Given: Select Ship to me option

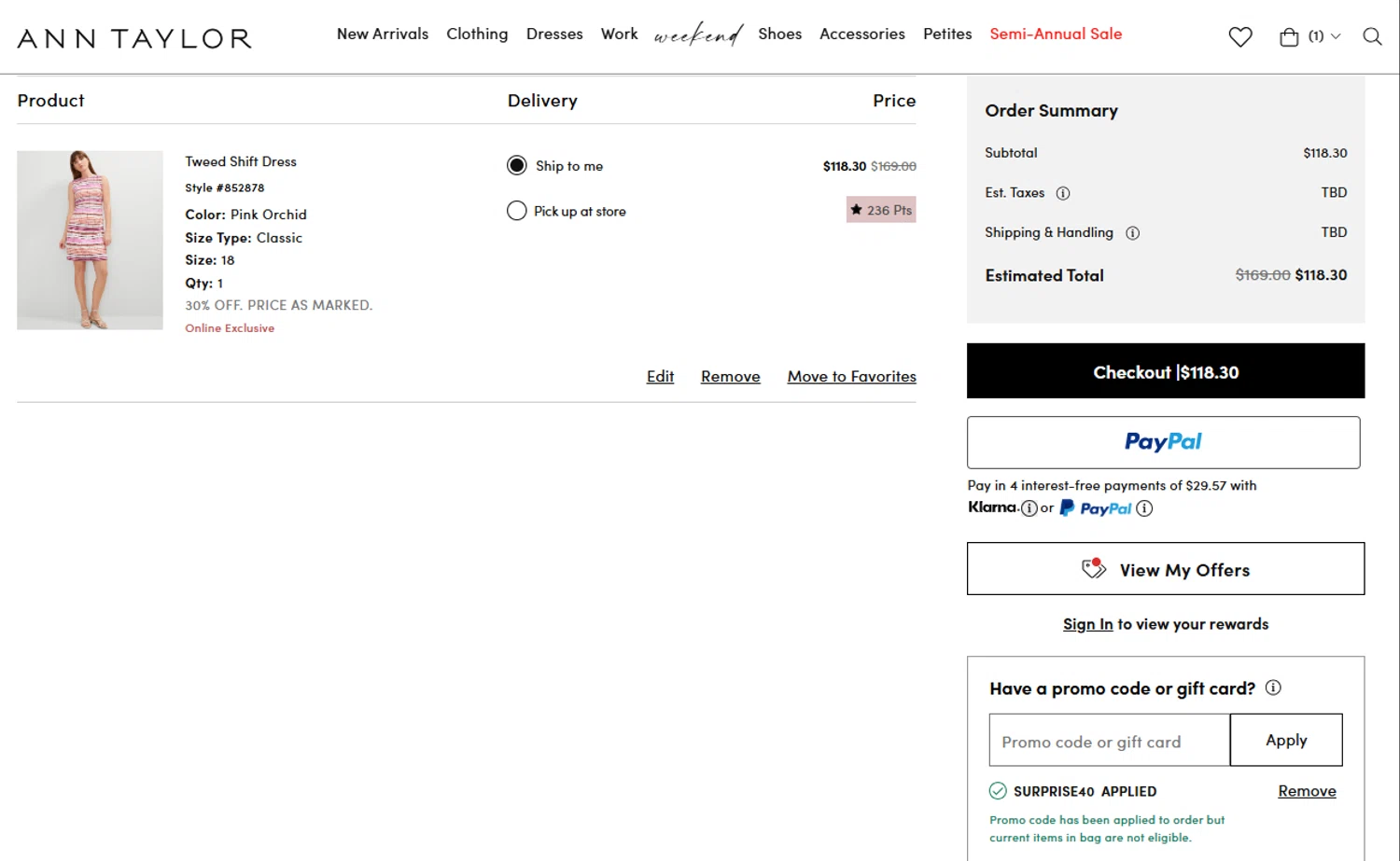Looking at the screenshot, I should 517,166.
